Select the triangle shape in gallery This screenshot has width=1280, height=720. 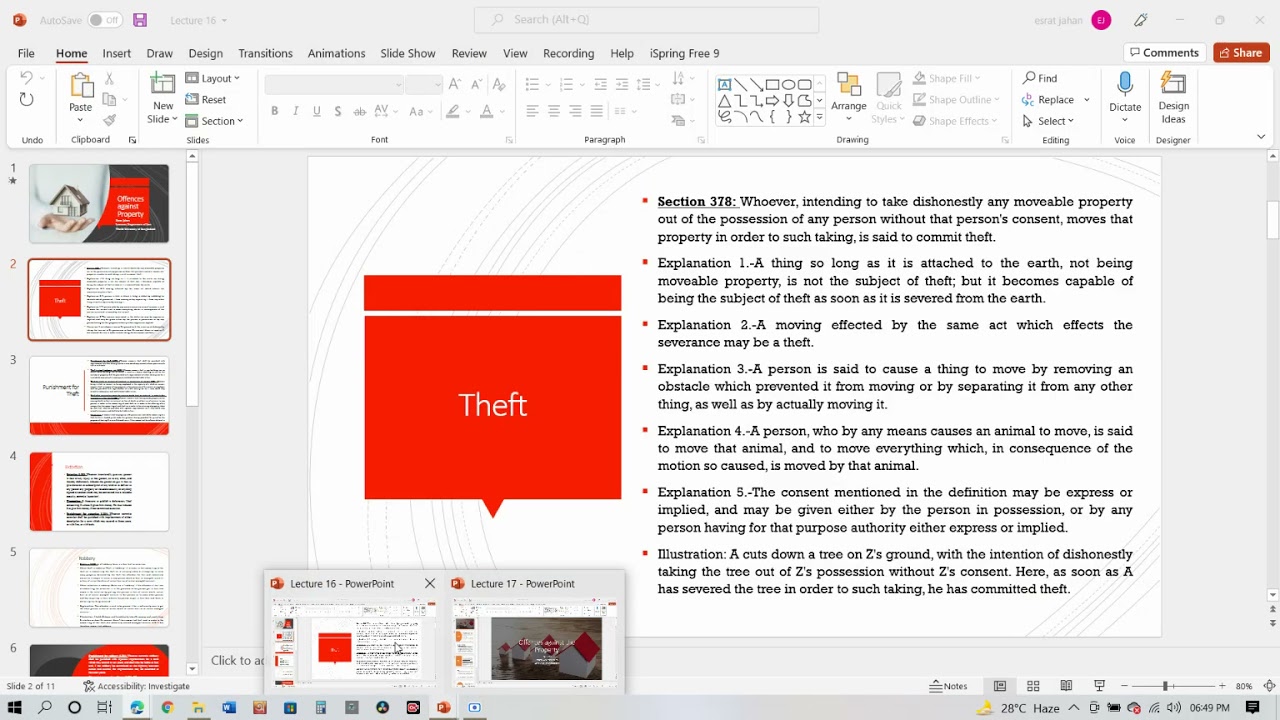pyautogui.click(x=725, y=100)
